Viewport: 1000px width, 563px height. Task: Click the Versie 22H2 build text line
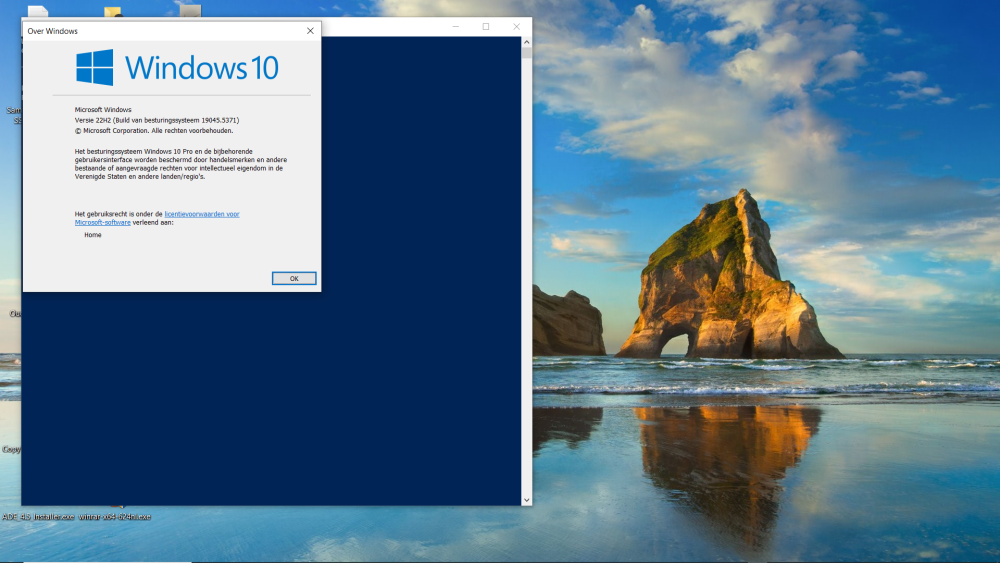point(157,120)
